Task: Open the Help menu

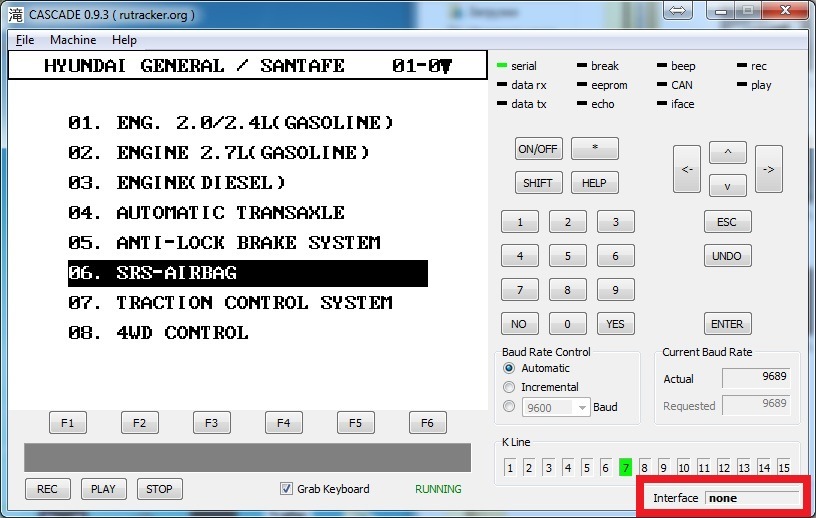Action: (124, 40)
